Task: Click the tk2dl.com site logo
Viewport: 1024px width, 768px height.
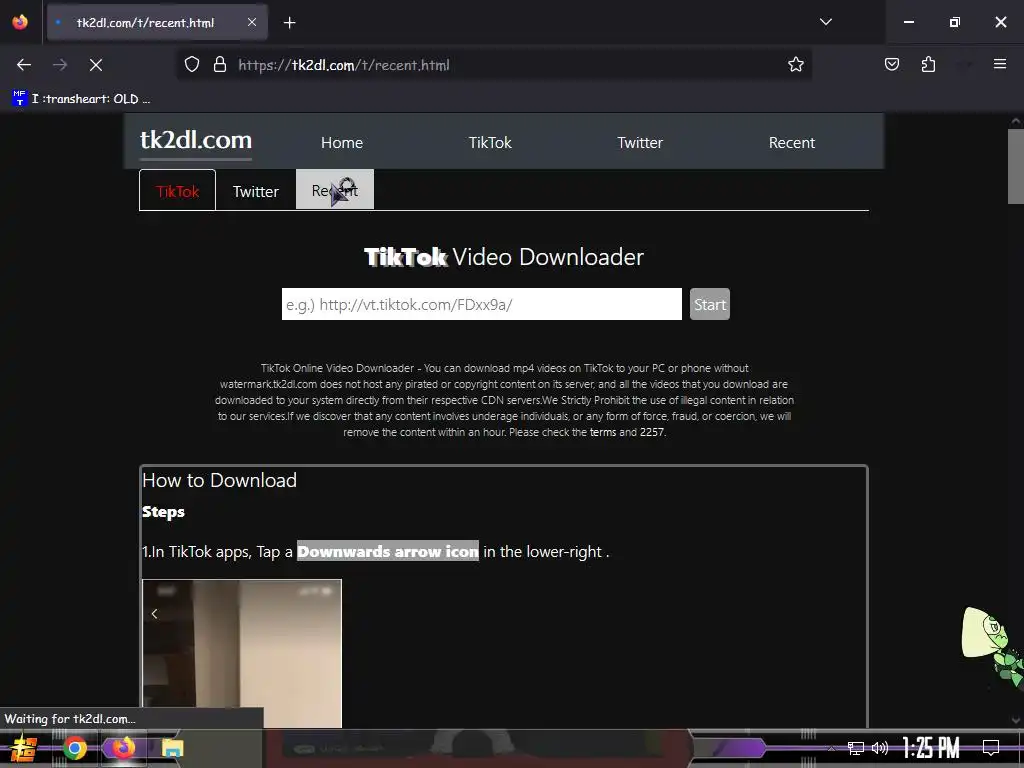Action: click(x=196, y=140)
